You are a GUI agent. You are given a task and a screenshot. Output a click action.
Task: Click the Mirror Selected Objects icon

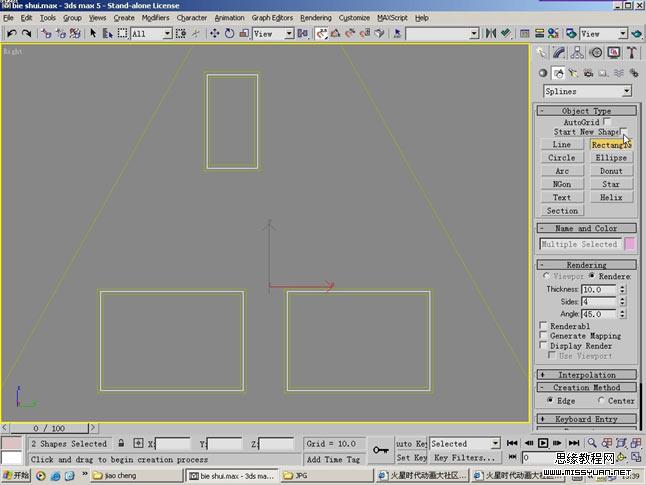pos(490,33)
